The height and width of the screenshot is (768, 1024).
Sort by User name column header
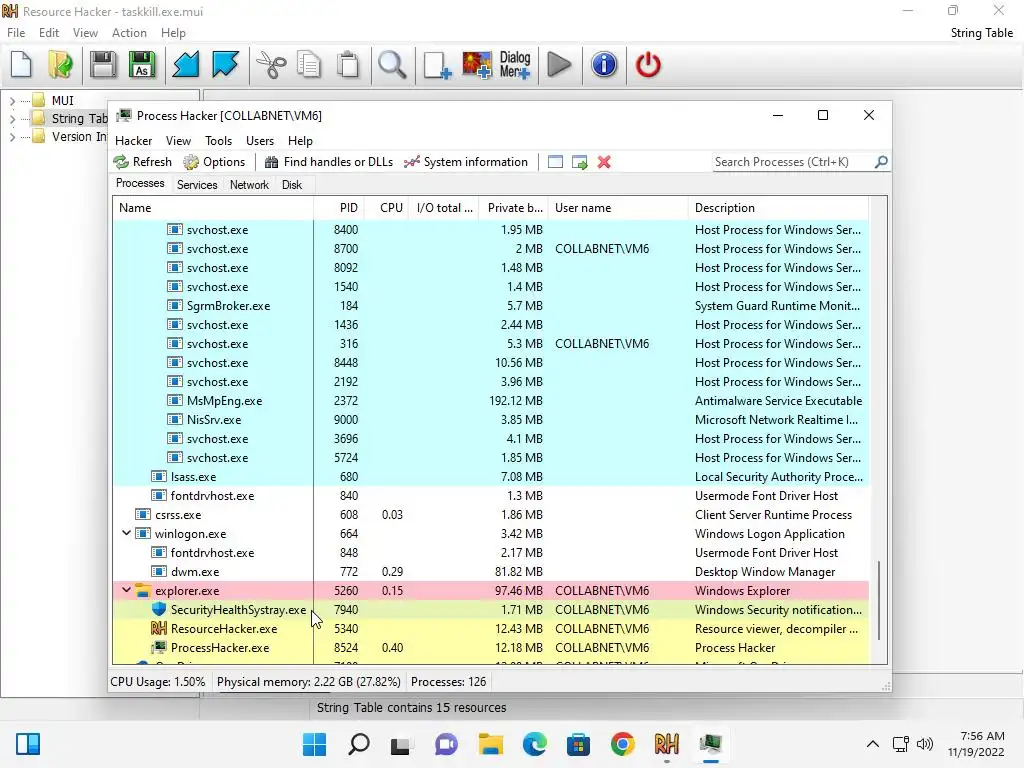(618, 208)
